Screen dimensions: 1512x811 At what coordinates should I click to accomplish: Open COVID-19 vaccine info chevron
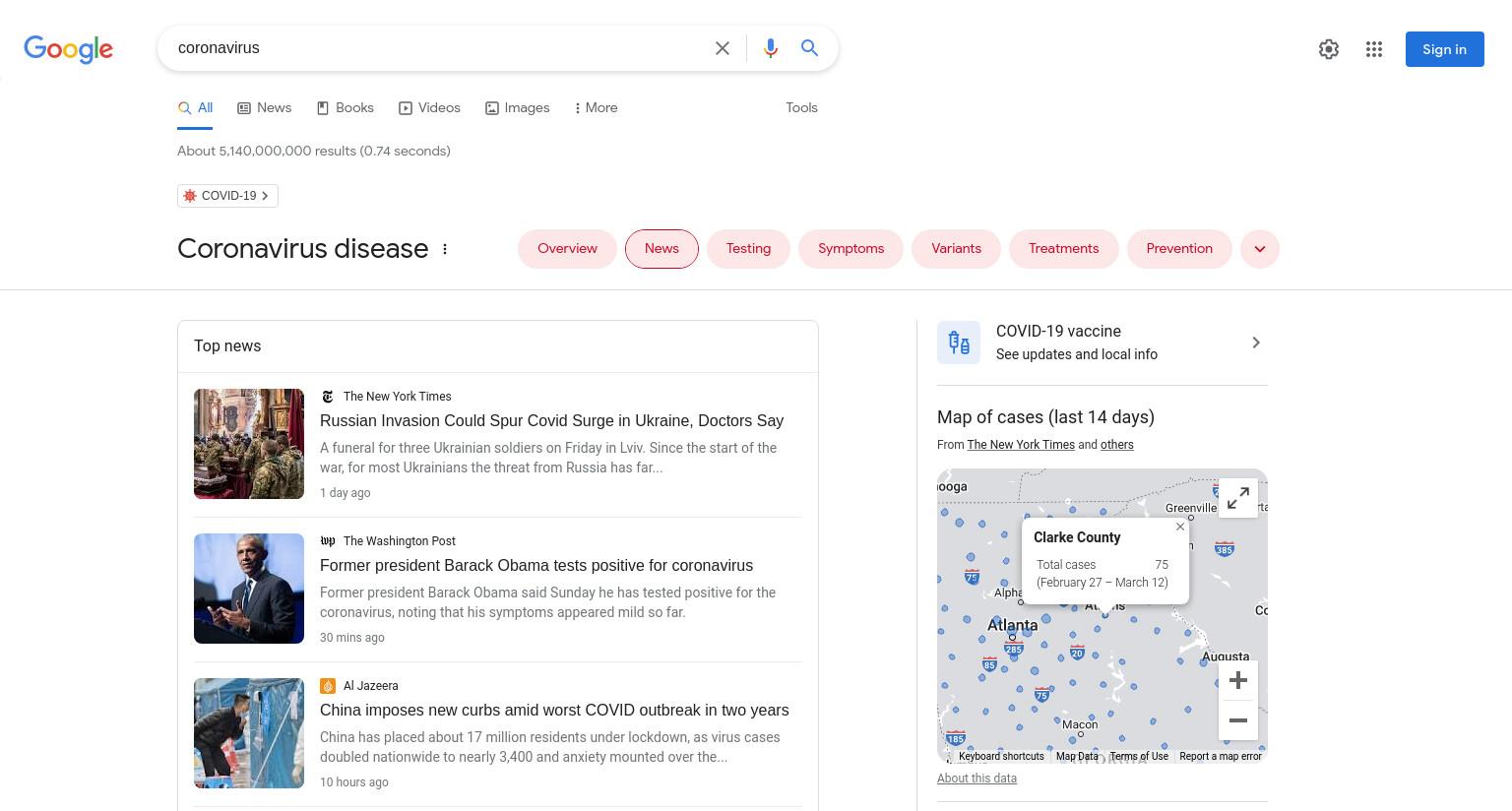1256,343
